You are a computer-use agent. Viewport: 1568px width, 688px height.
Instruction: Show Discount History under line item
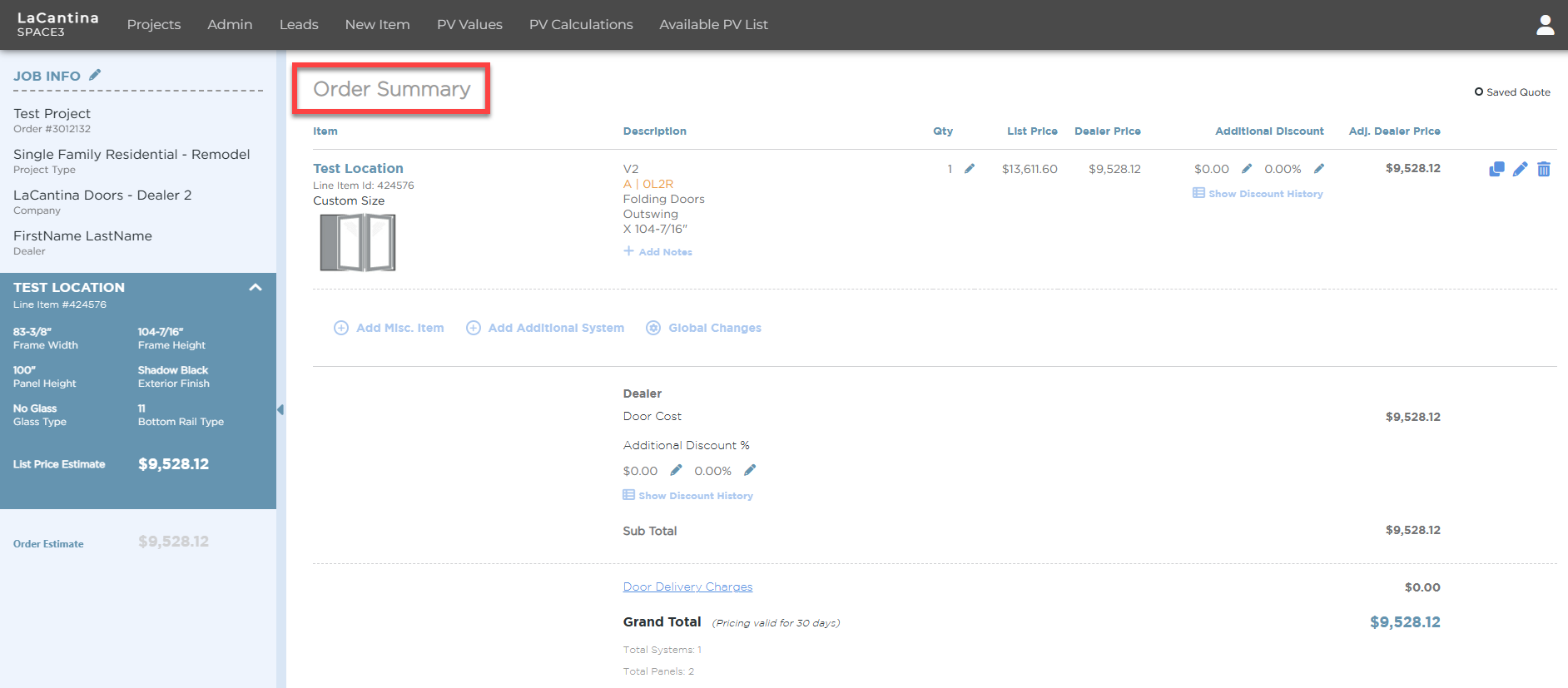[1258, 193]
